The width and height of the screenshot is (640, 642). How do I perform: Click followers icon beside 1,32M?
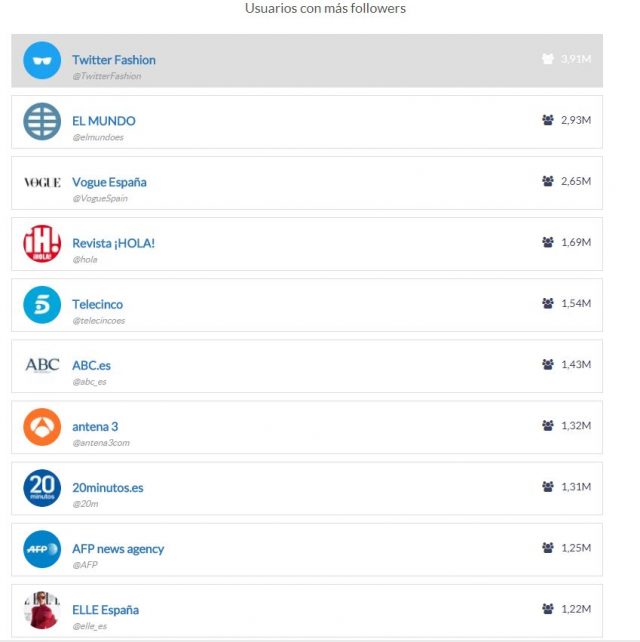pyautogui.click(x=548, y=425)
